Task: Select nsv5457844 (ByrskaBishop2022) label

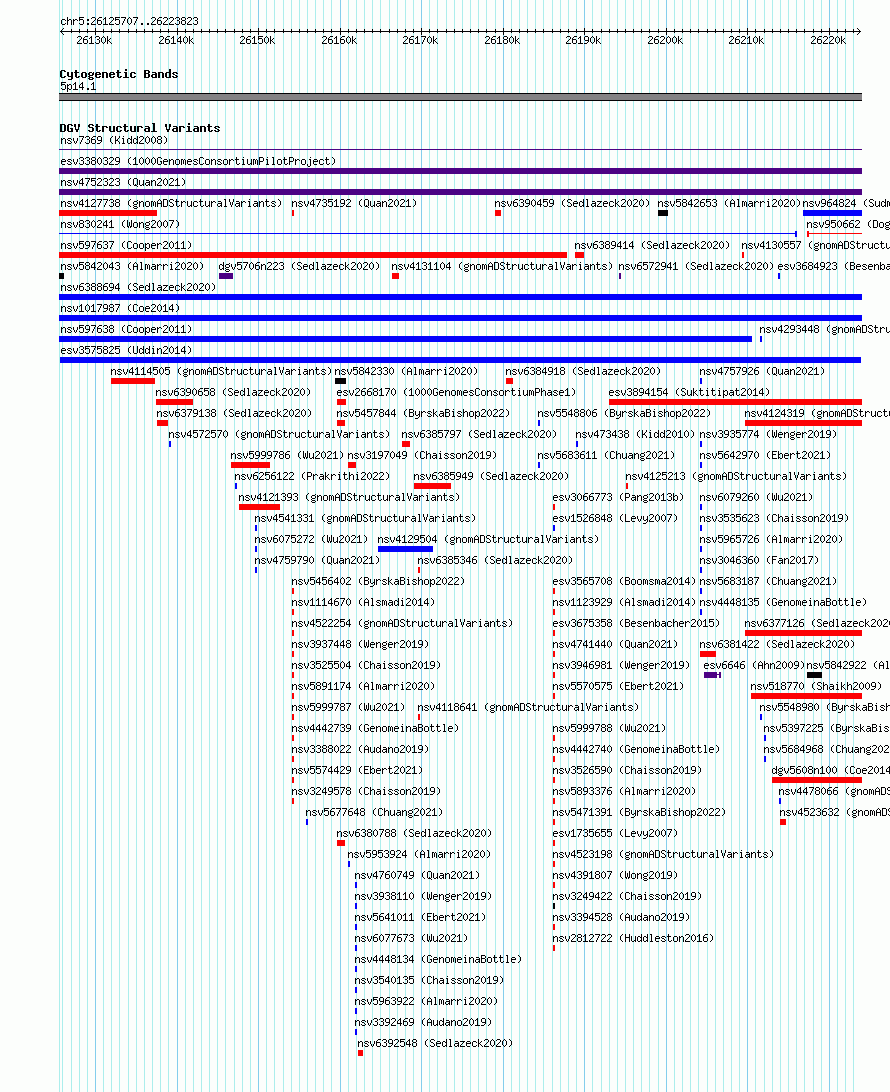Action: [x=423, y=412]
